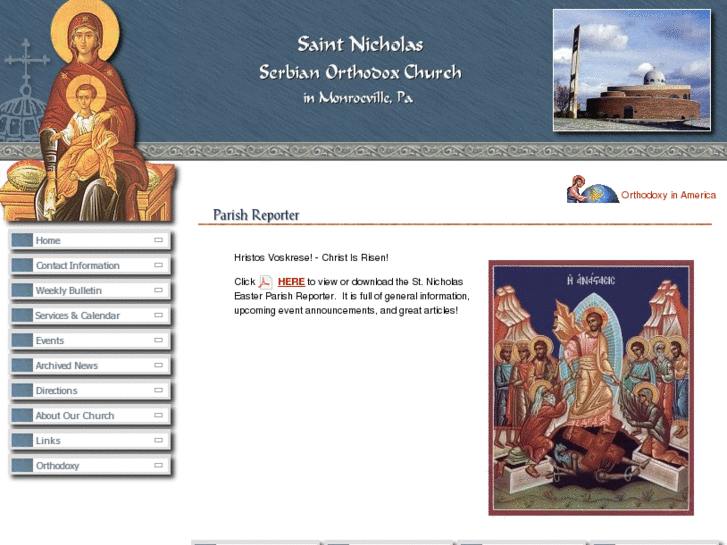Open the Weekly Bulletin page

[x=90, y=290]
